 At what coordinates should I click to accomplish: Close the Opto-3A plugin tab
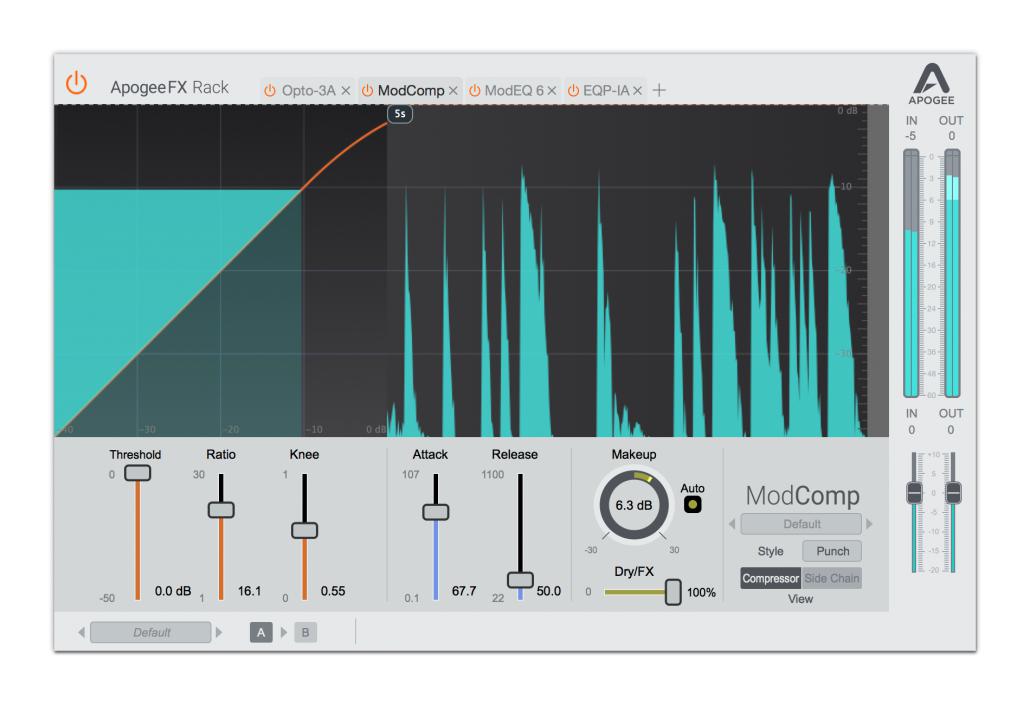346,90
